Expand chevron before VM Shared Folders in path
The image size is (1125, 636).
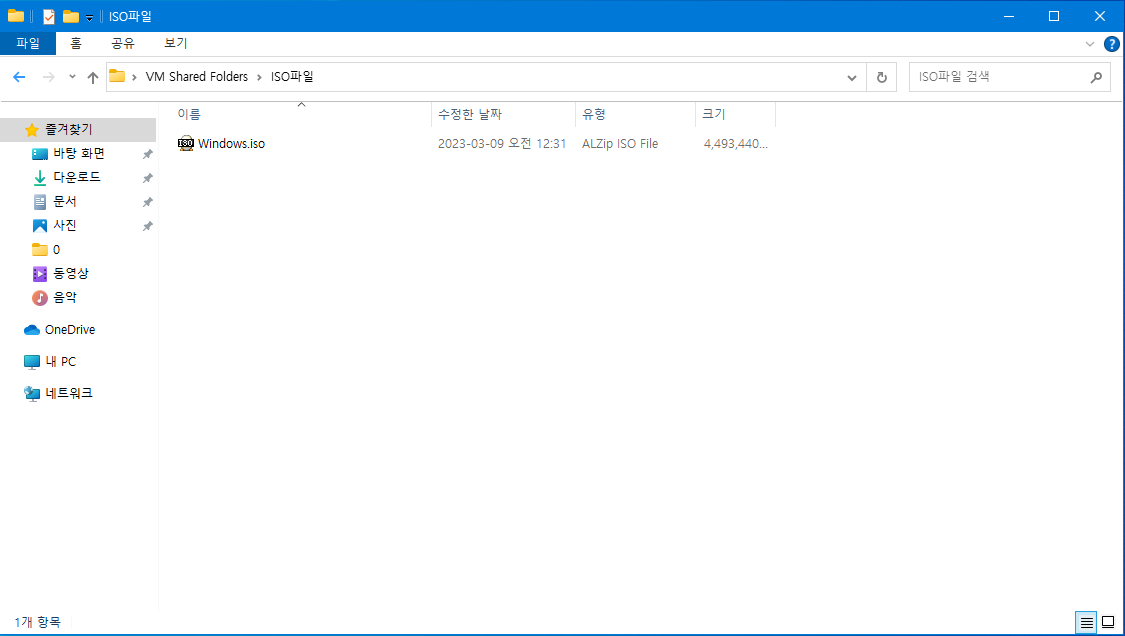pyautogui.click(x=134, y=78)
